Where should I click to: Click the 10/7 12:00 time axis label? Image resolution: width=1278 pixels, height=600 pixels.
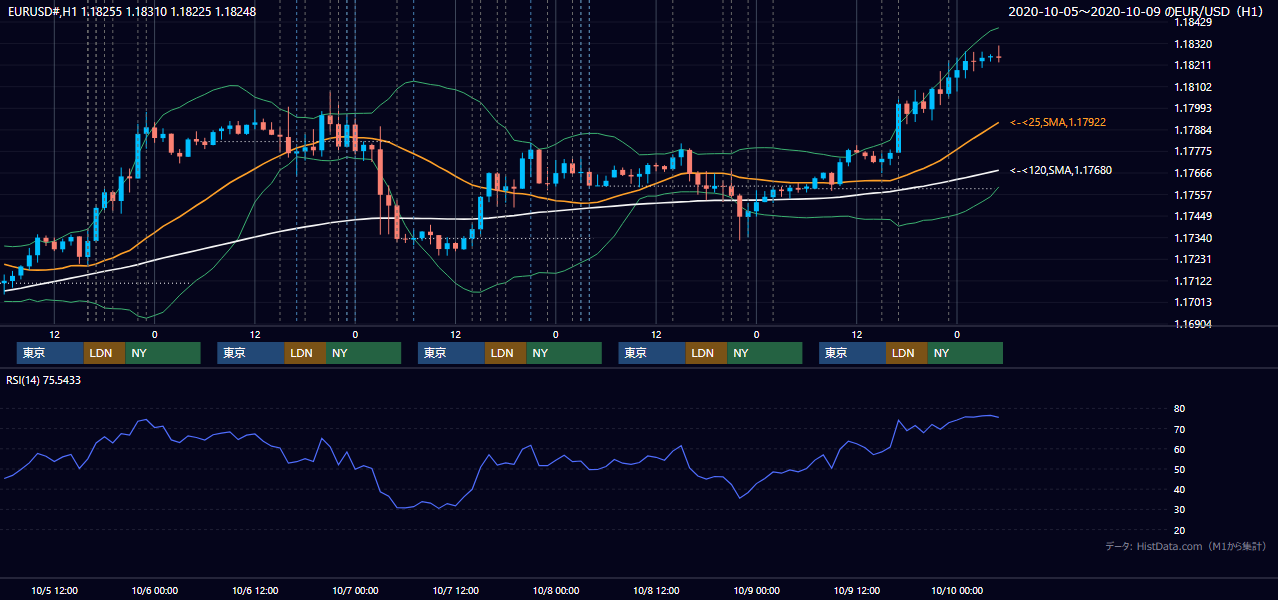455,590
